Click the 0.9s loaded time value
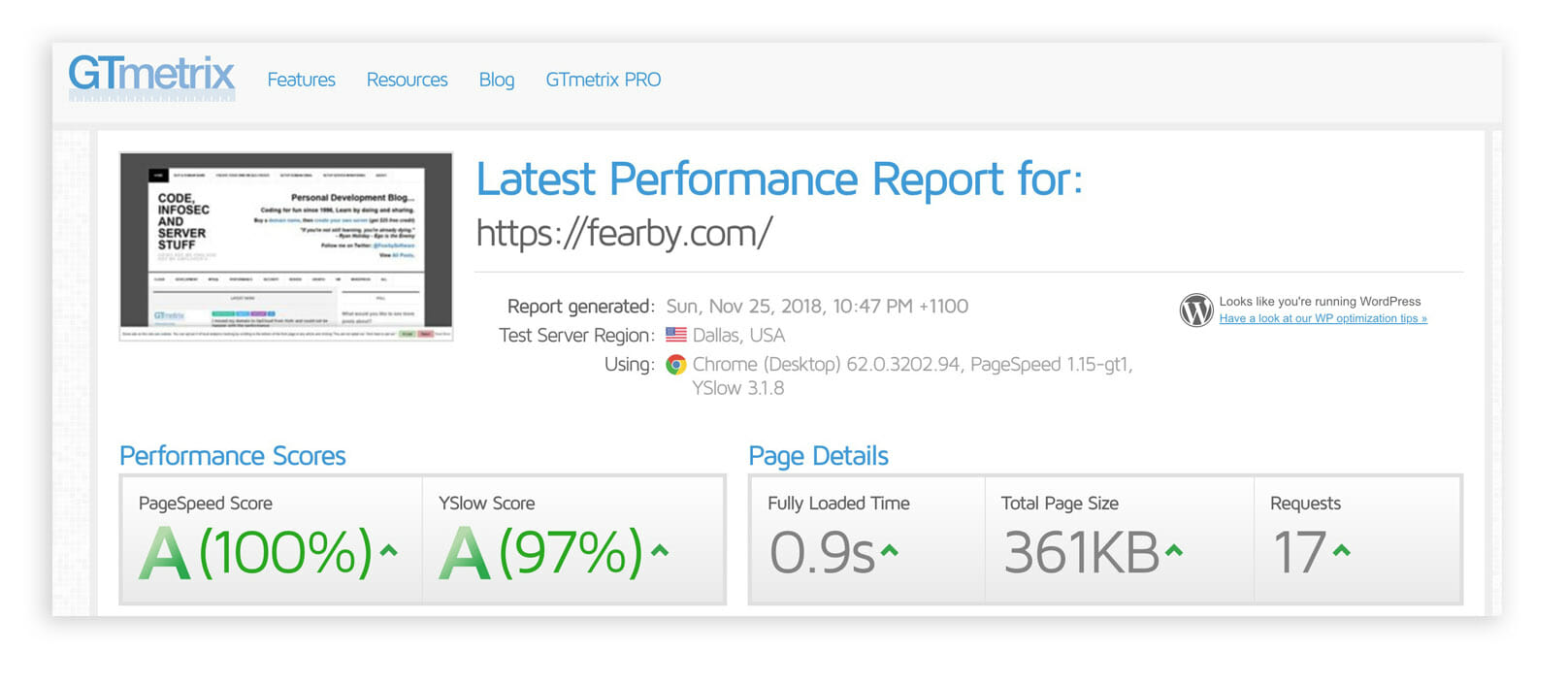 [822, 553]
